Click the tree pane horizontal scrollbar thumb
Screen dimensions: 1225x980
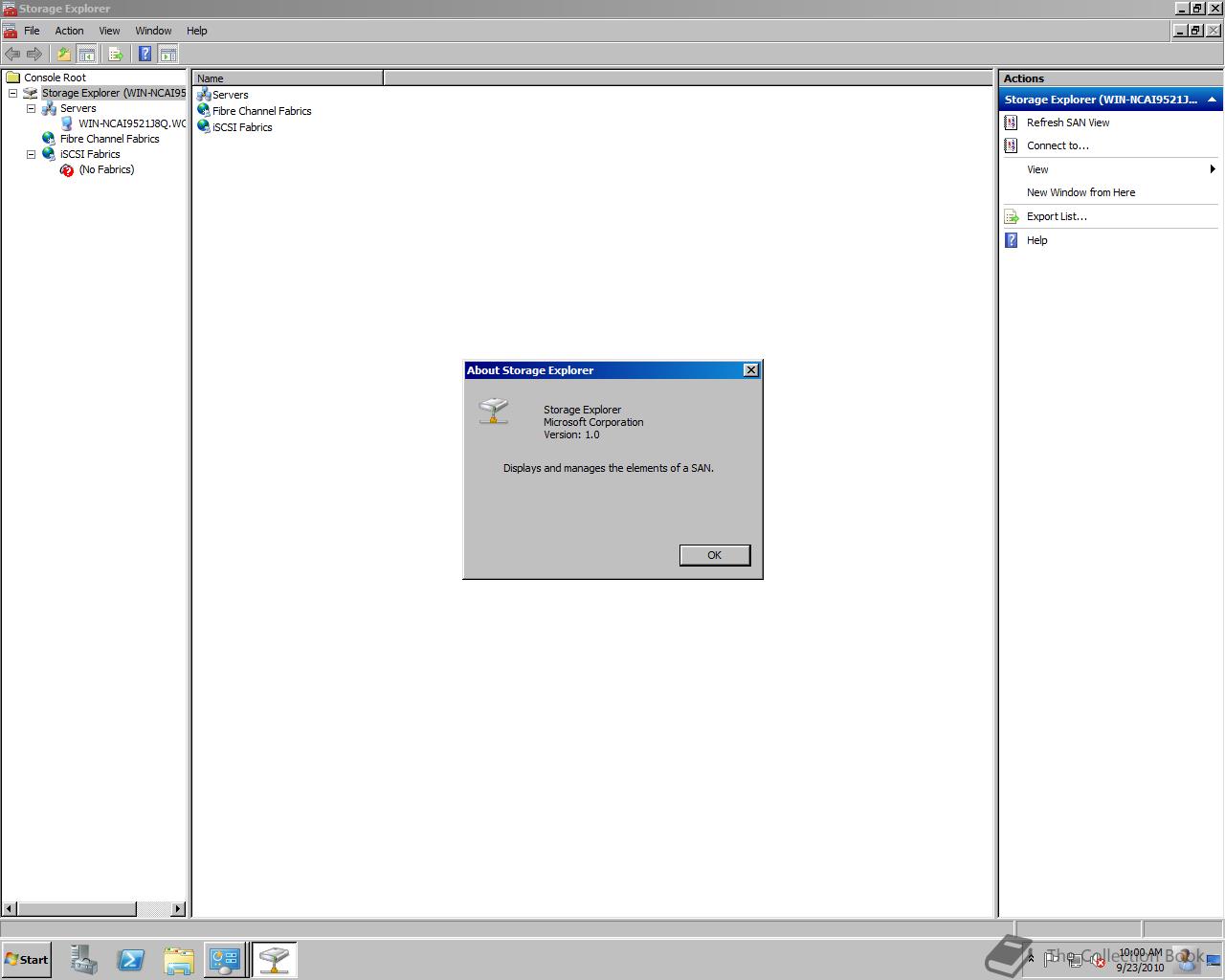pyautogui.click(x=78, y=908)
